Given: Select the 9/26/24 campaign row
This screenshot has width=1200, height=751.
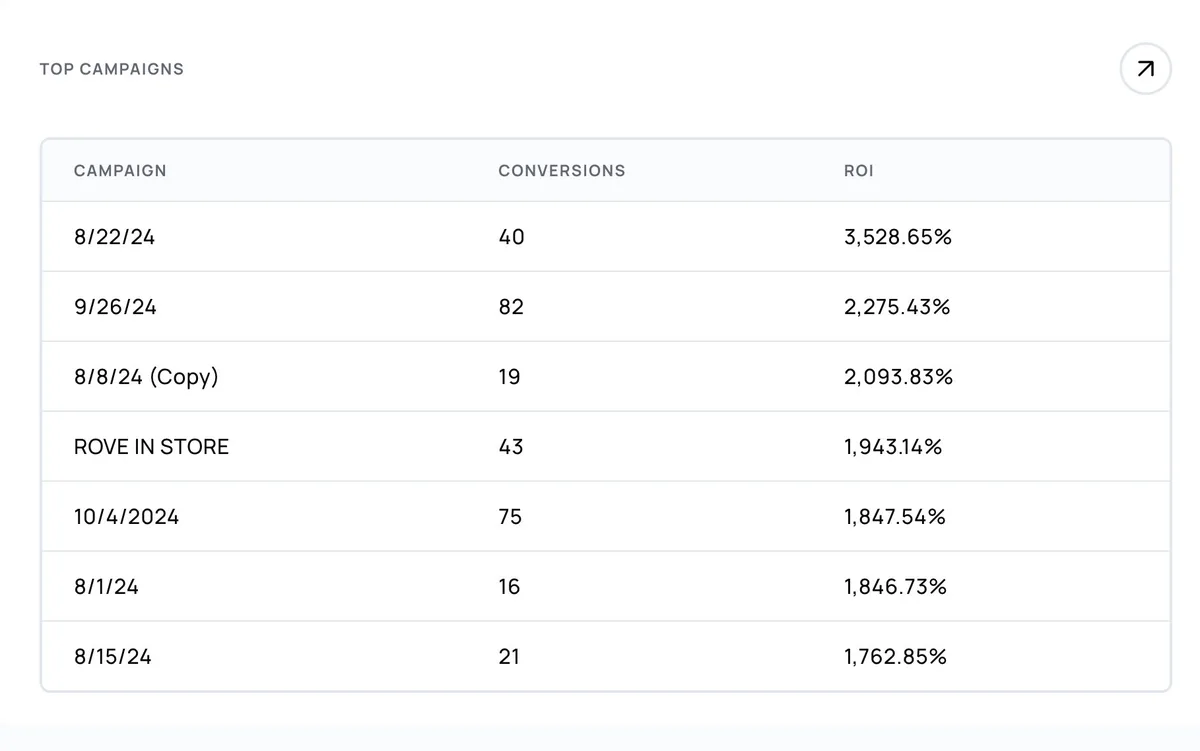Looking at the screenshot, I should (113, 307).
